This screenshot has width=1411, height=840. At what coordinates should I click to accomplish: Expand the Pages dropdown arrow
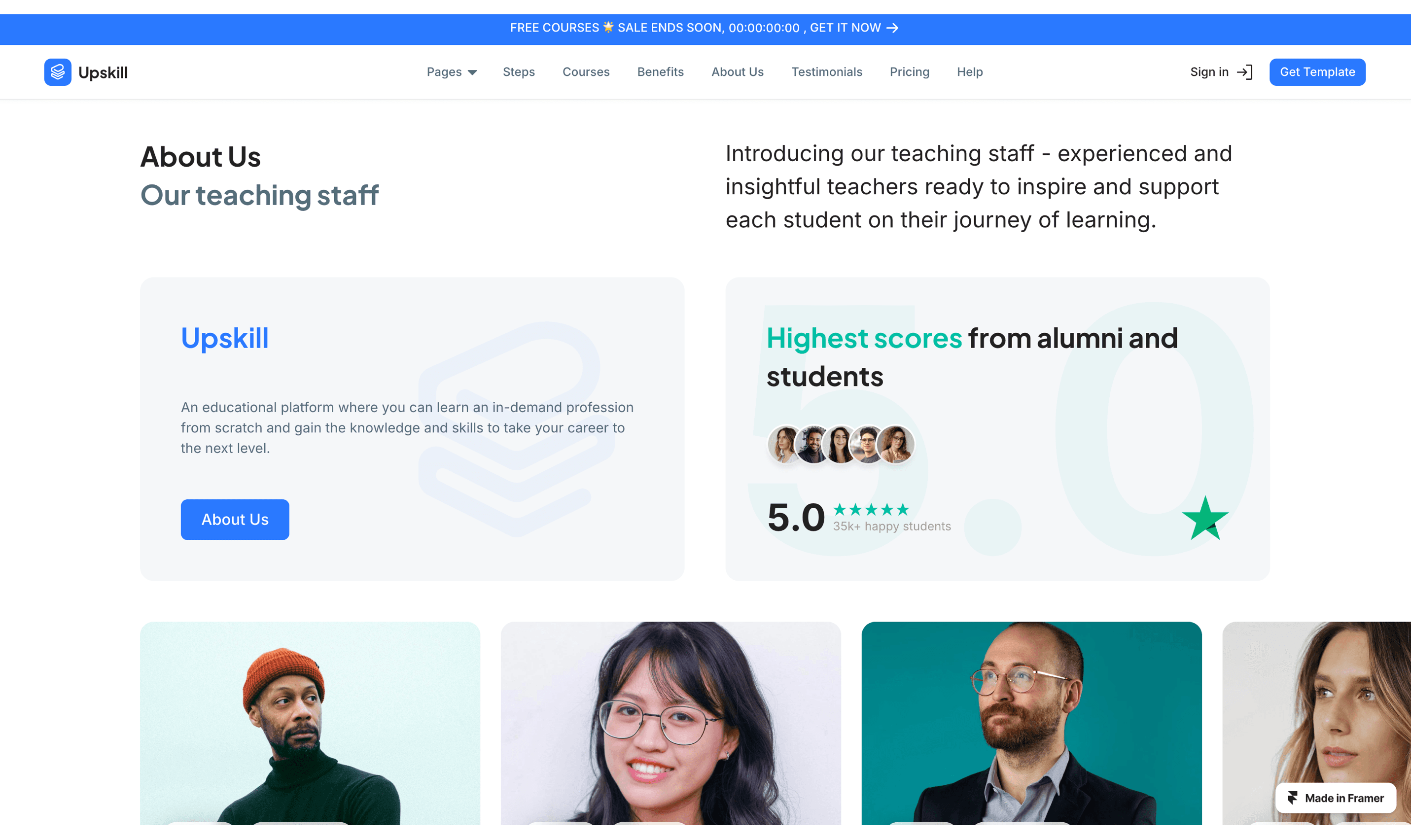[472, 72]
